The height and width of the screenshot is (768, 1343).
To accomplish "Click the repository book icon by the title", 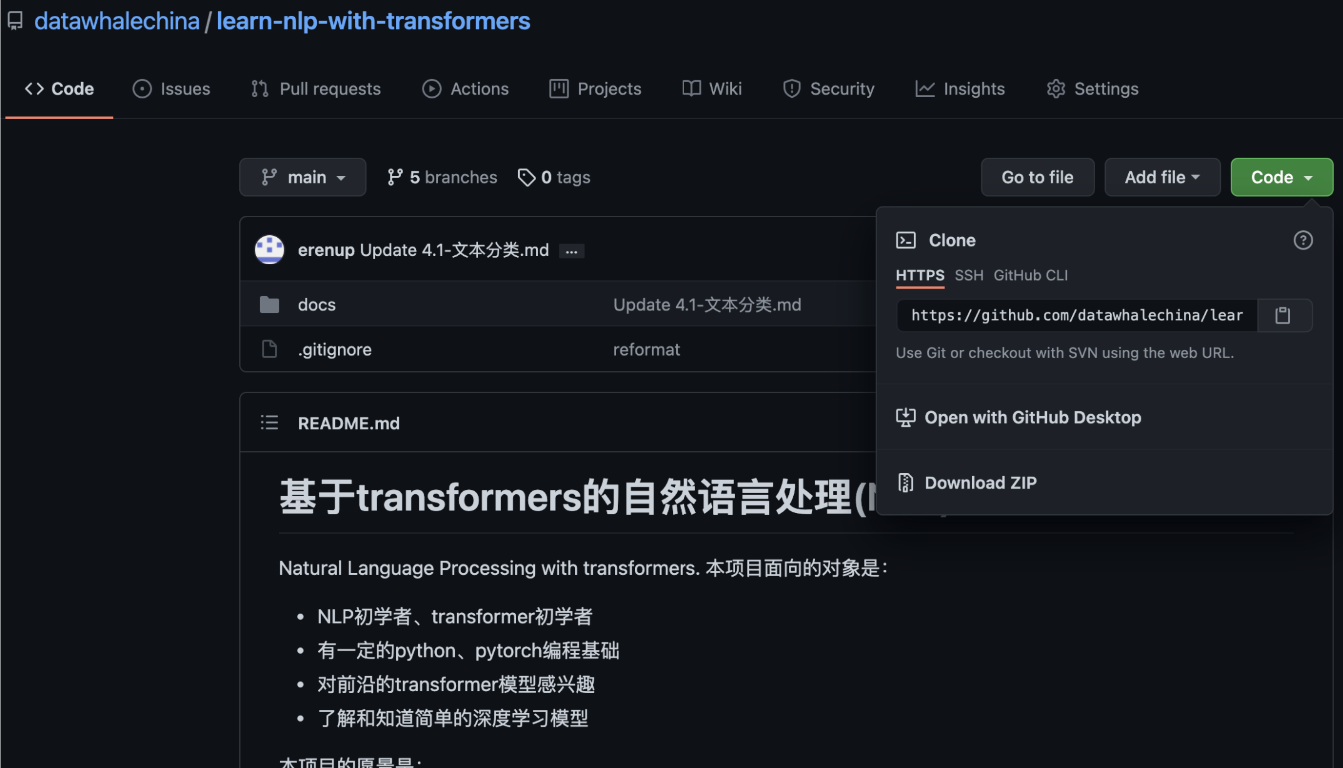I will click(15, 21).
